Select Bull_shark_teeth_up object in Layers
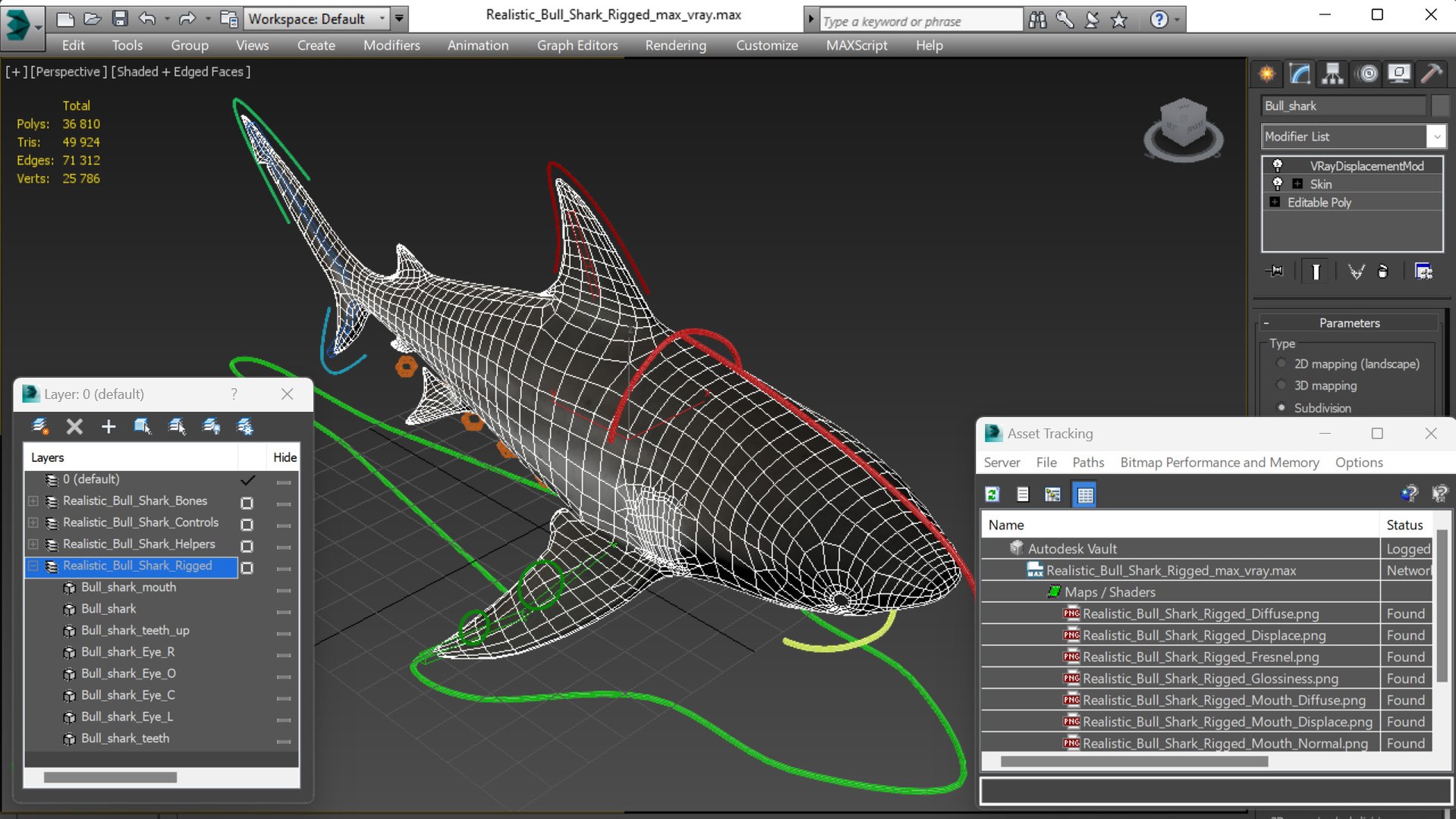 point(135,630)
